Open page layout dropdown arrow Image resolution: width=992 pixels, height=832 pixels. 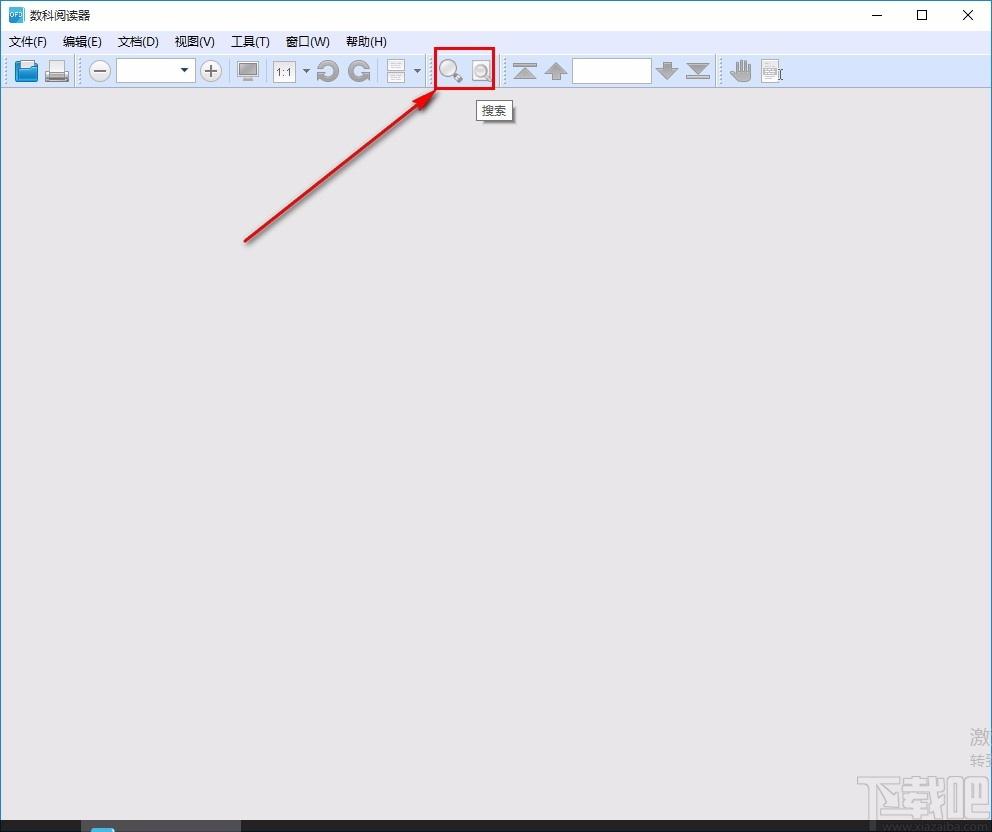[417, 71]
